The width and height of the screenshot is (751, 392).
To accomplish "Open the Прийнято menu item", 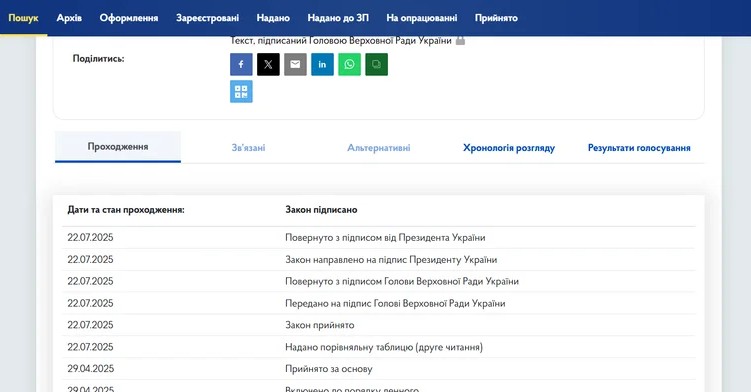I will point(496,18).
